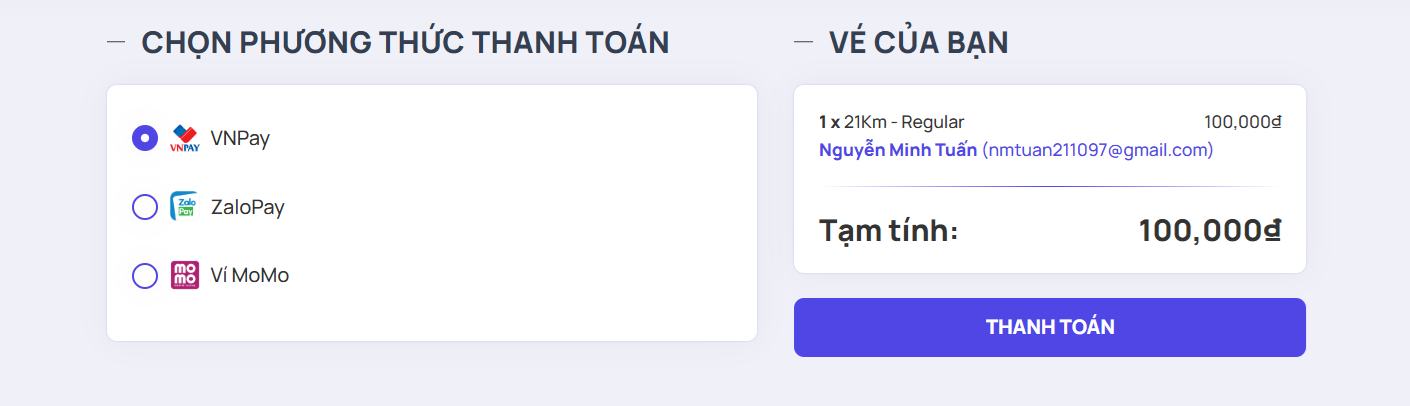Click the VNPay text label
This screenshot has width=1410, height=406.
[240, 138]
